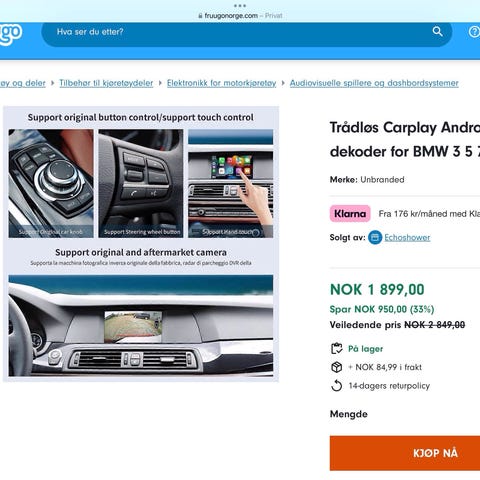The width and height of the screenshot is (480, 480).
Task: Click the main product image
Action: click(141, 244)
